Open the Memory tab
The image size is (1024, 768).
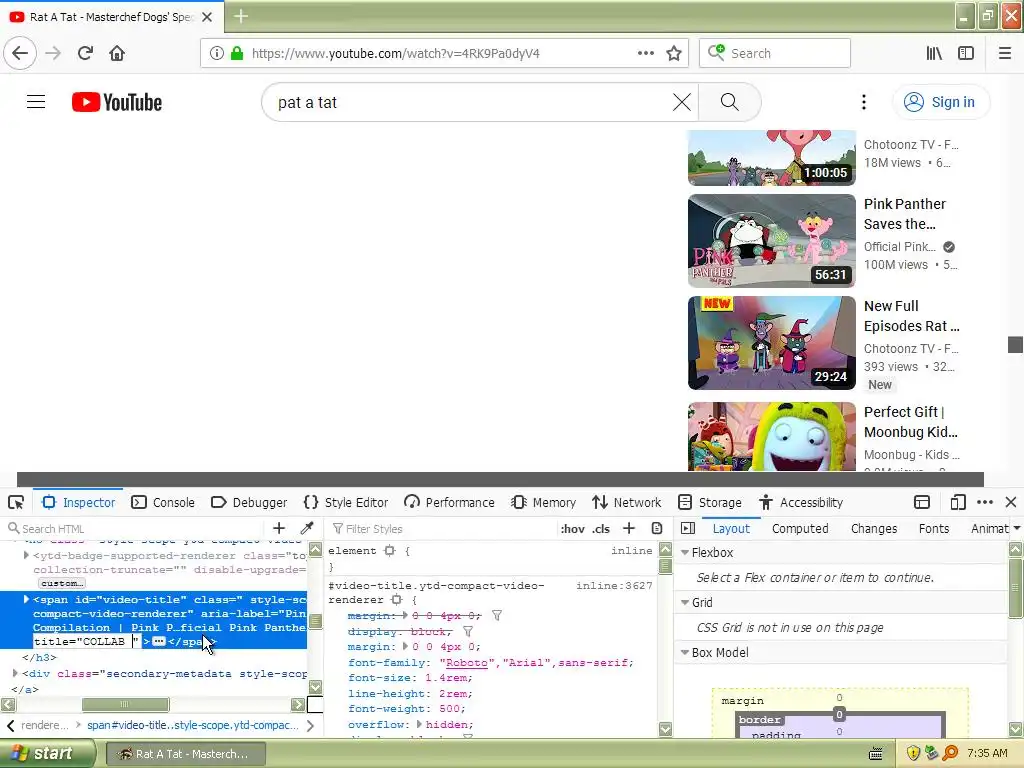coord(544,502)
